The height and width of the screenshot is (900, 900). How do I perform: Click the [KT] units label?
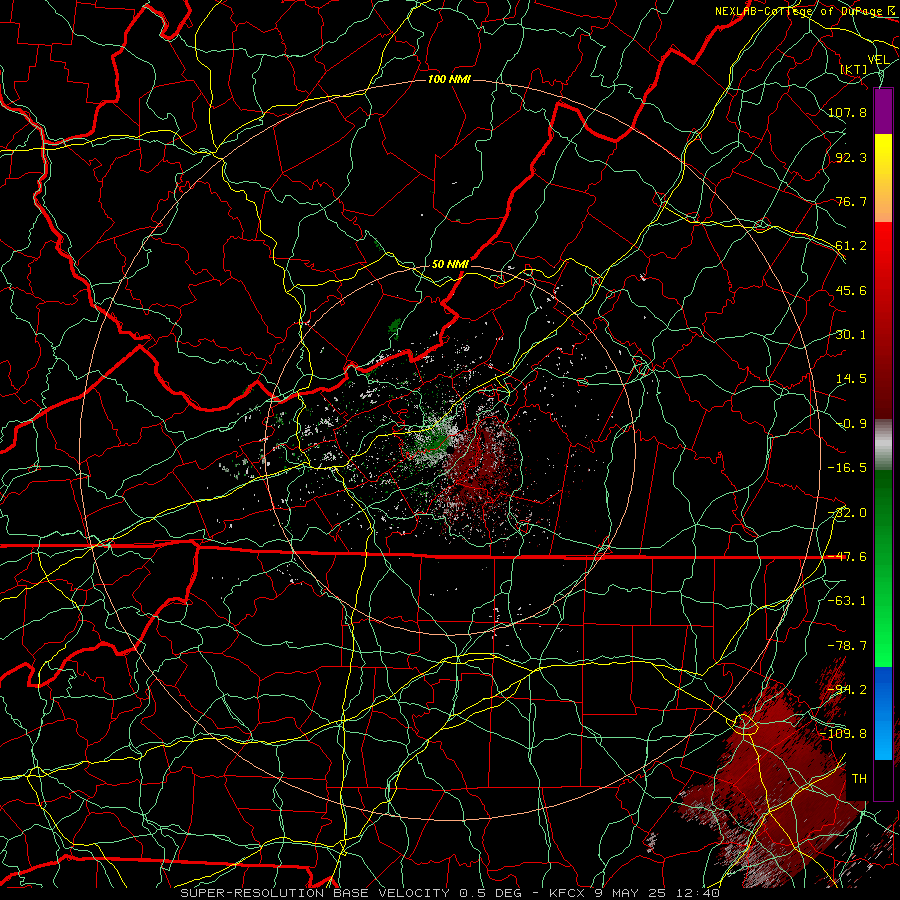click(x=854, y=70)
